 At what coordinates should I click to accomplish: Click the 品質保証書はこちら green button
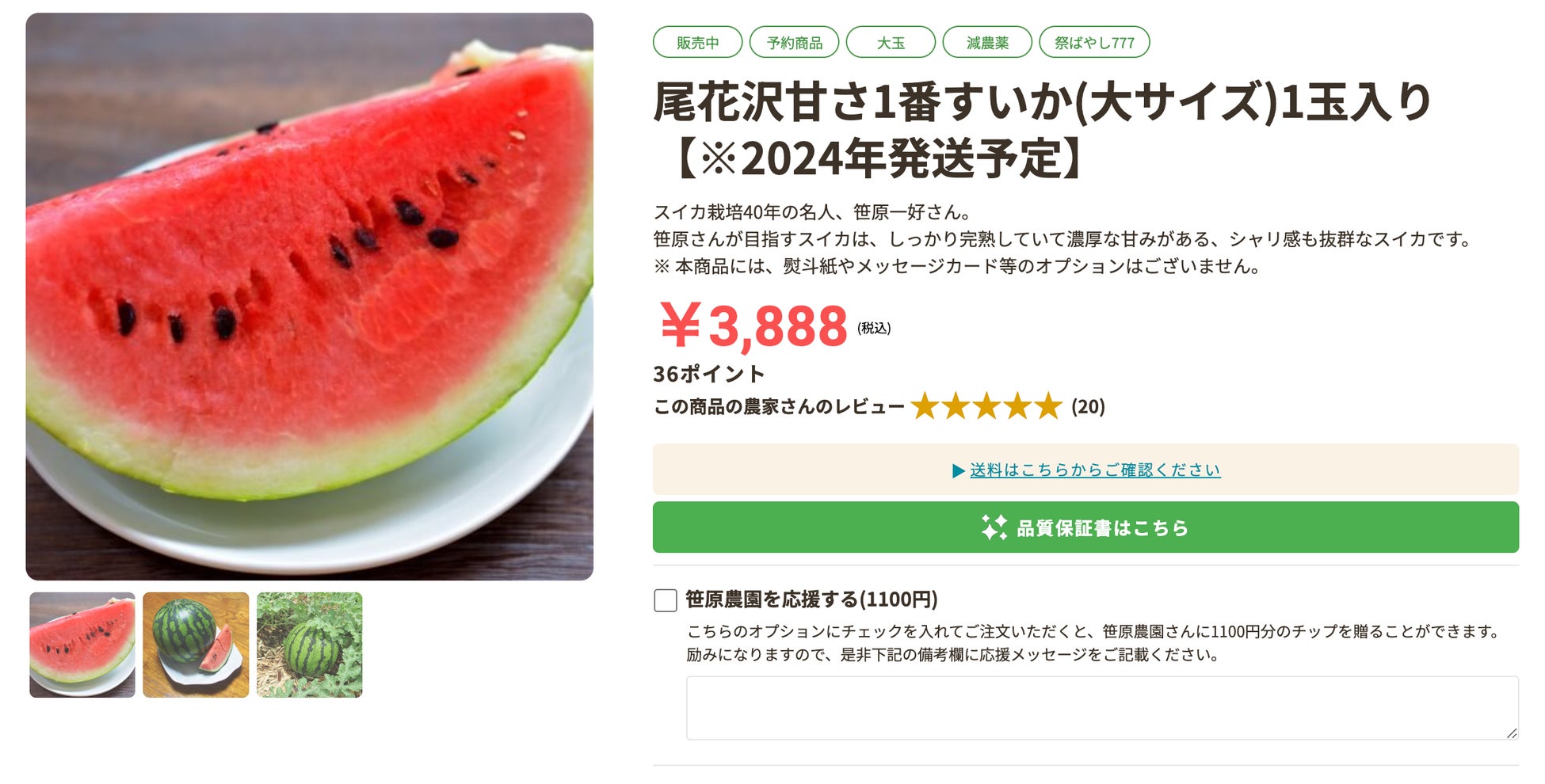coord(1085,527)
